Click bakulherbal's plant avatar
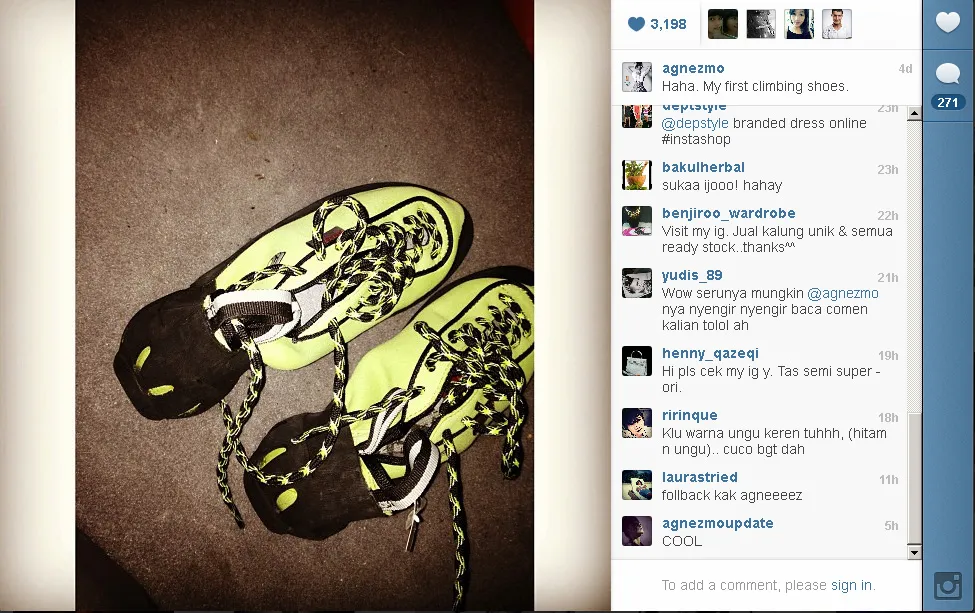Screen dimensions: 975x613 click(637, 175)
